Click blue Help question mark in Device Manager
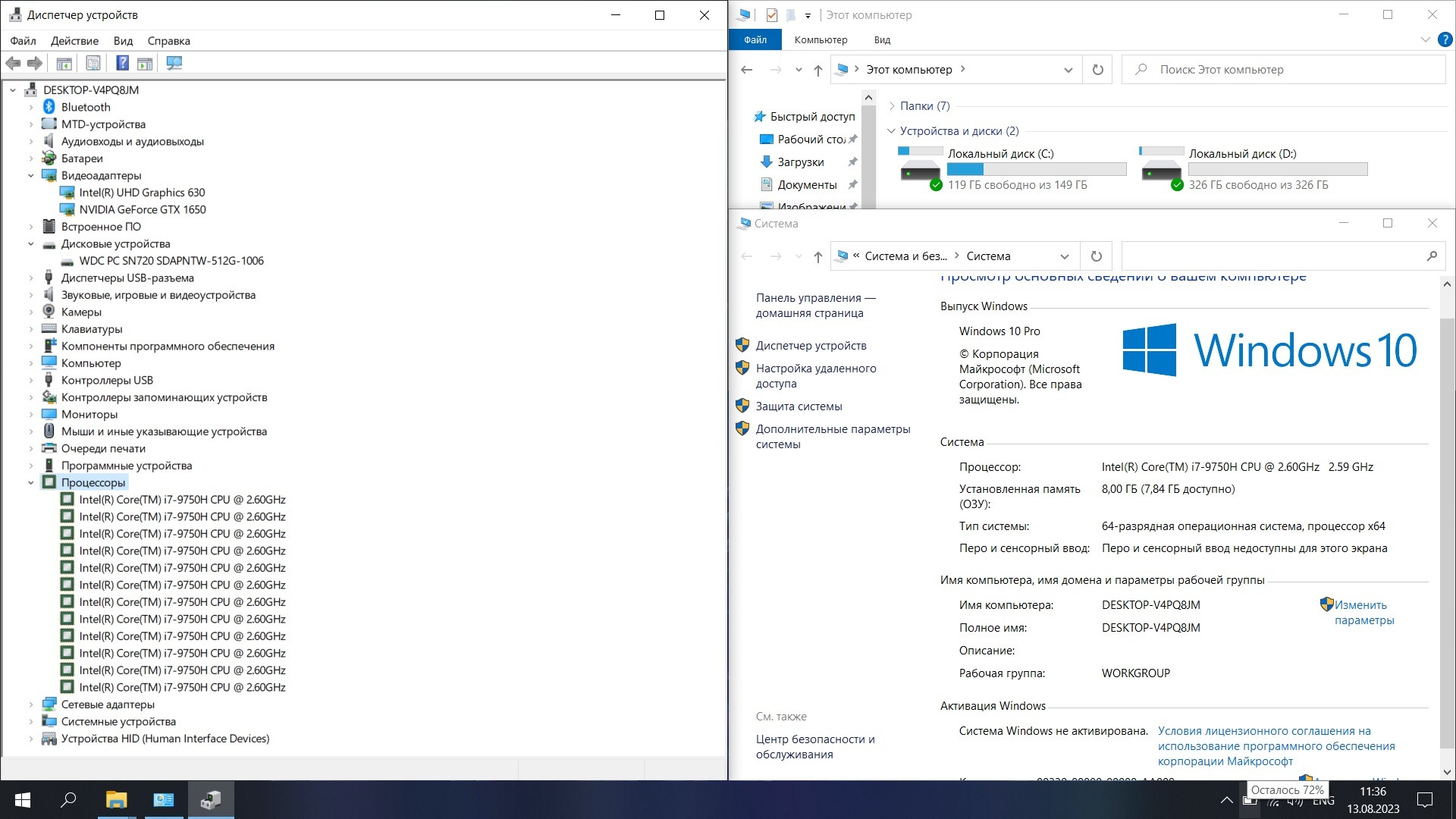Screen dimensions: 1456x819 coord(122,63)
